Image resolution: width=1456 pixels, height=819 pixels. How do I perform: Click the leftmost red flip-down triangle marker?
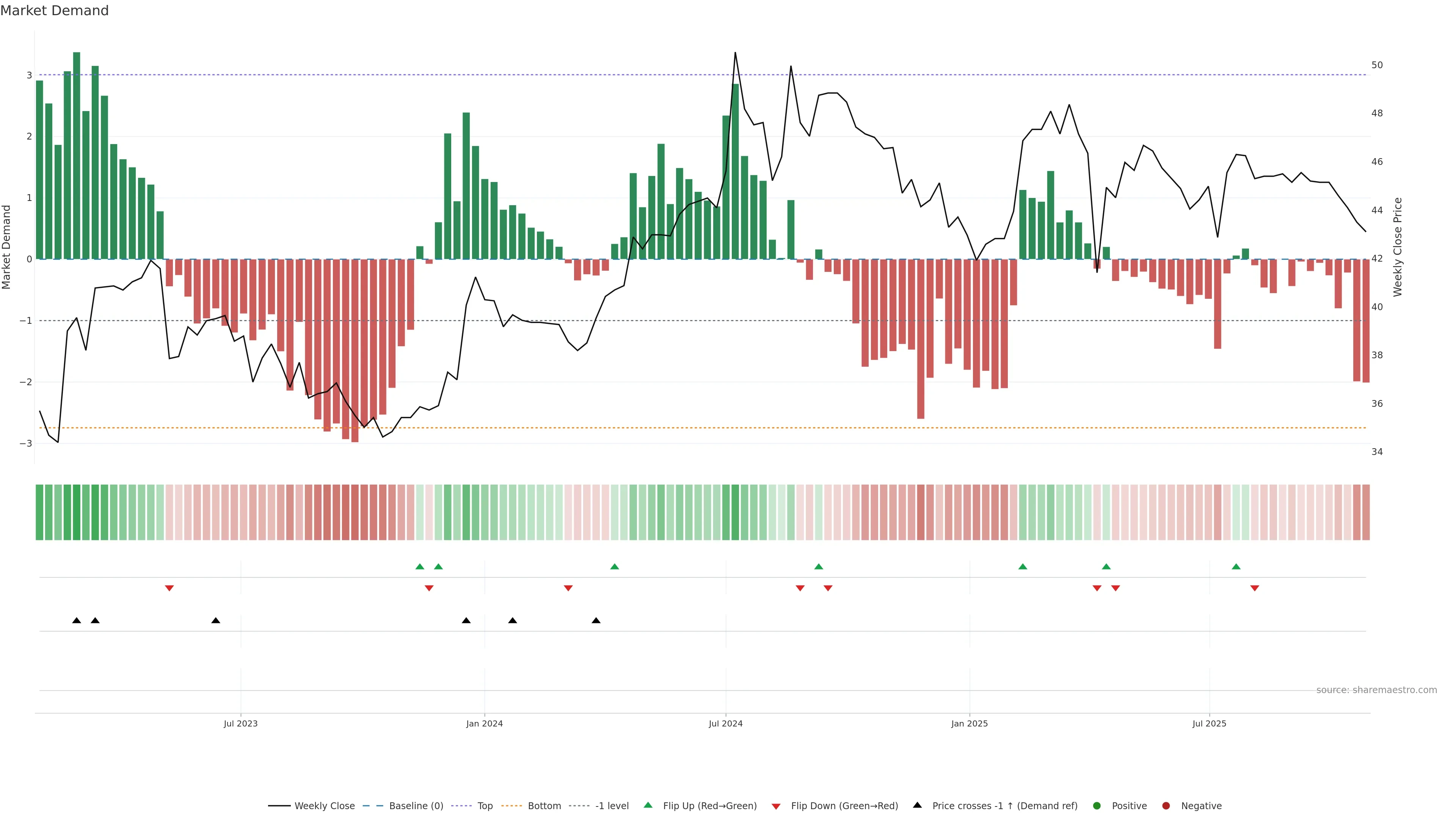point(169,588)
